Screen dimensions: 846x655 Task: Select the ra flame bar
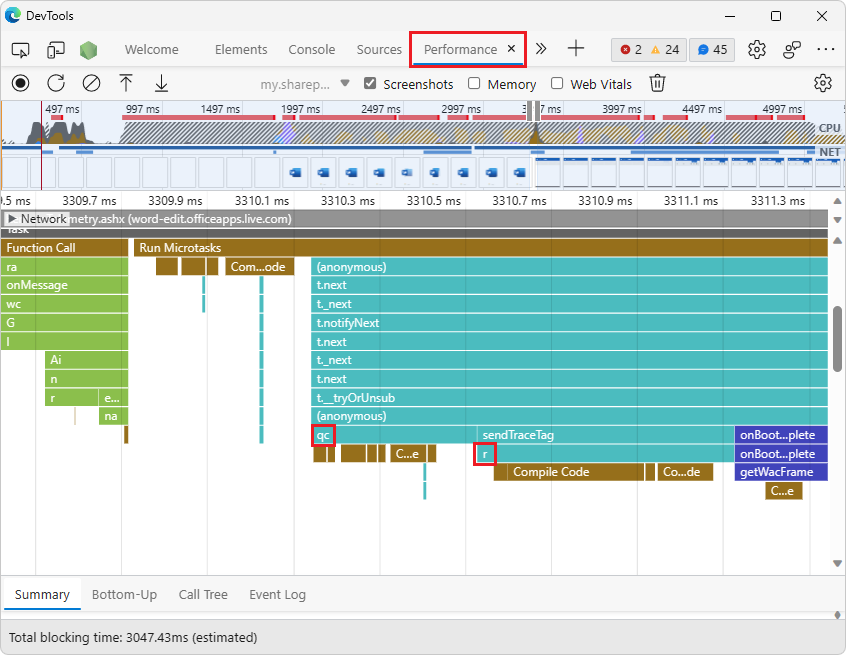(64, 267)
